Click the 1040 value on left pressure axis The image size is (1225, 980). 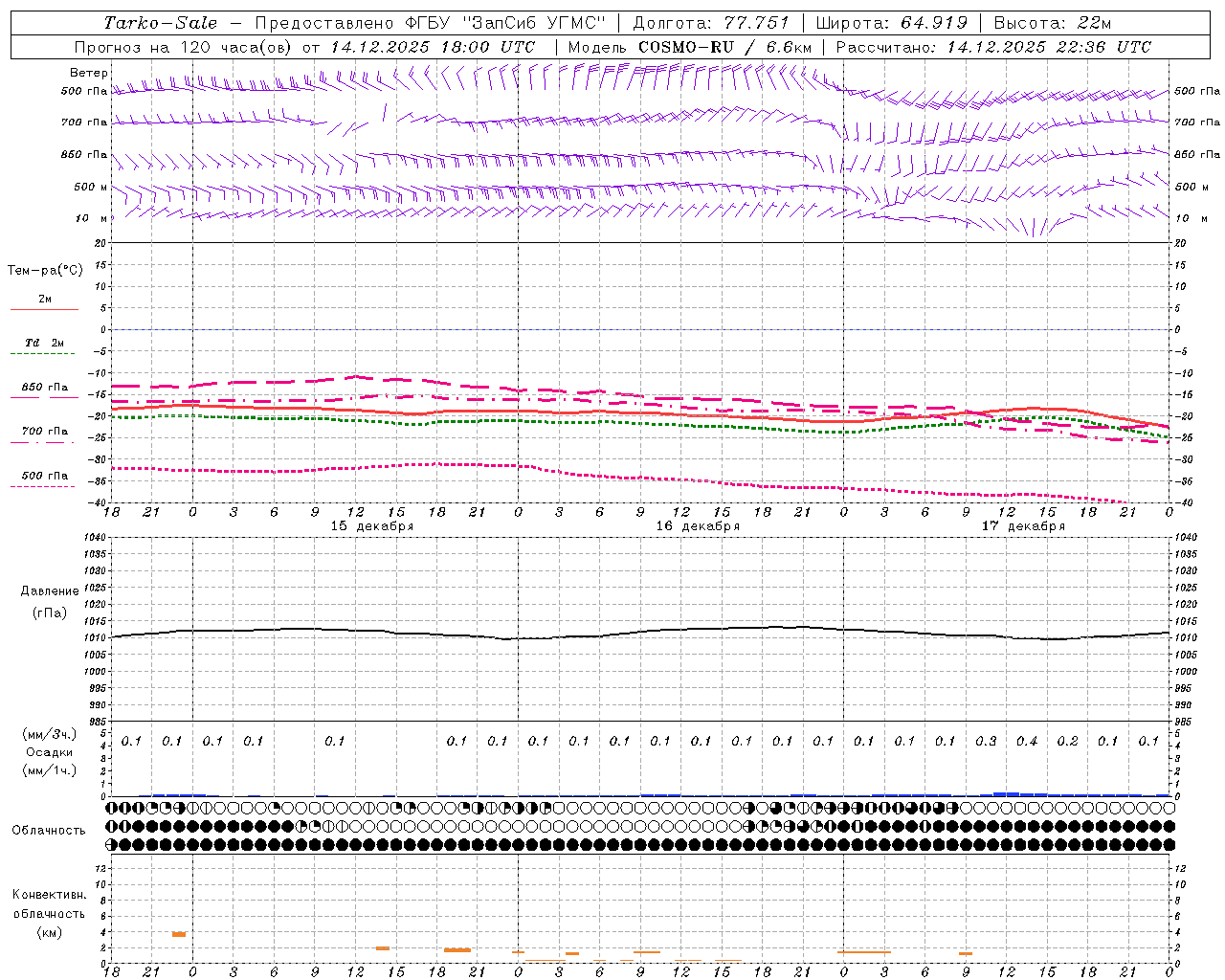pyautogui.click(x=97, y=537)
